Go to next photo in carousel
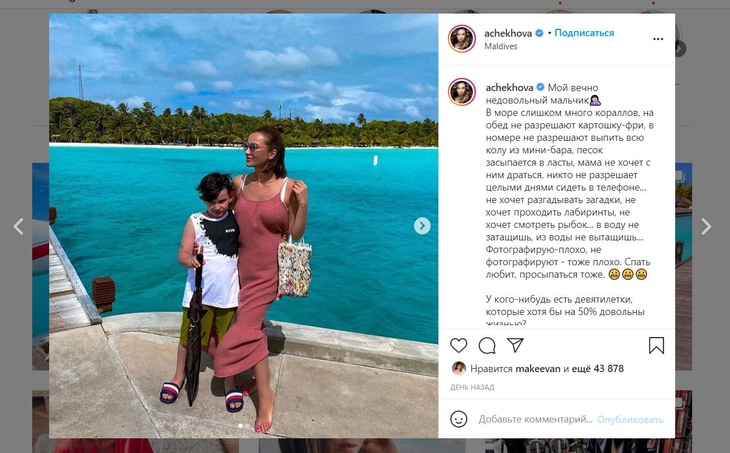 click(x=422, y=226)
